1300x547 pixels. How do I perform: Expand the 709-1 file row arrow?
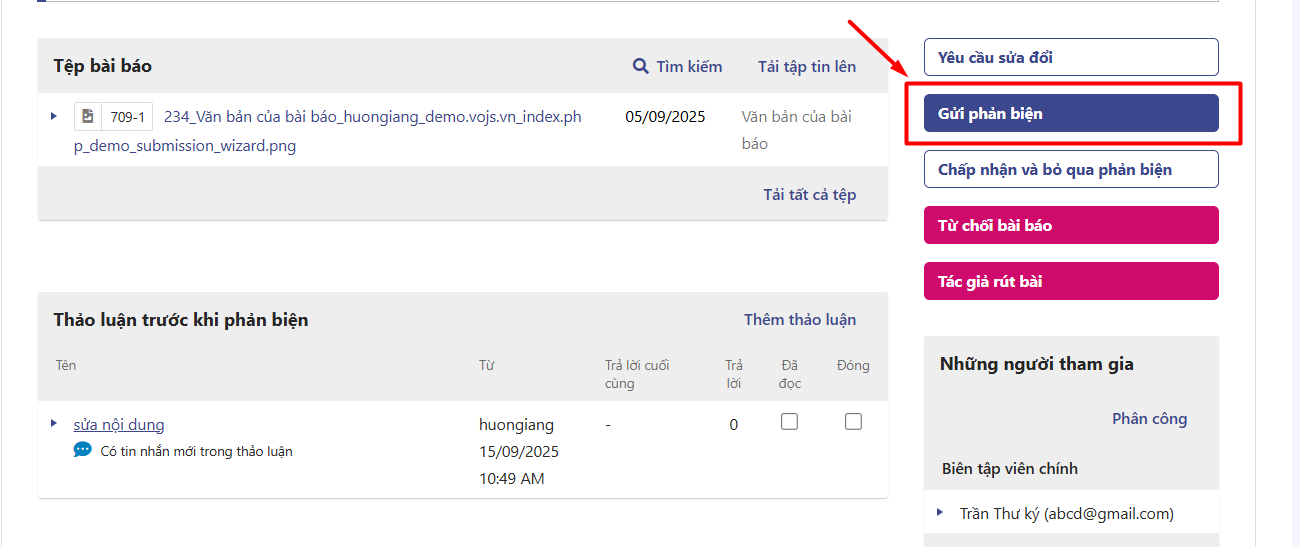tap(54, 116)
